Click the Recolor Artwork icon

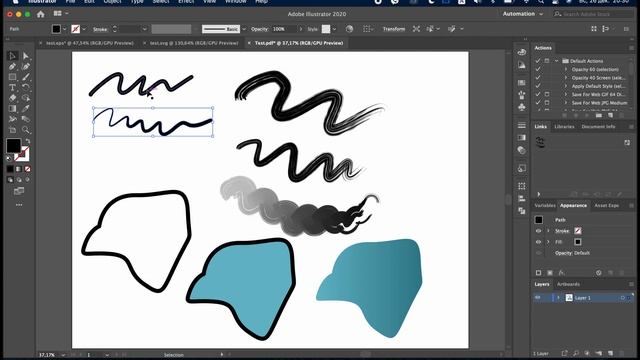point(349,29)
